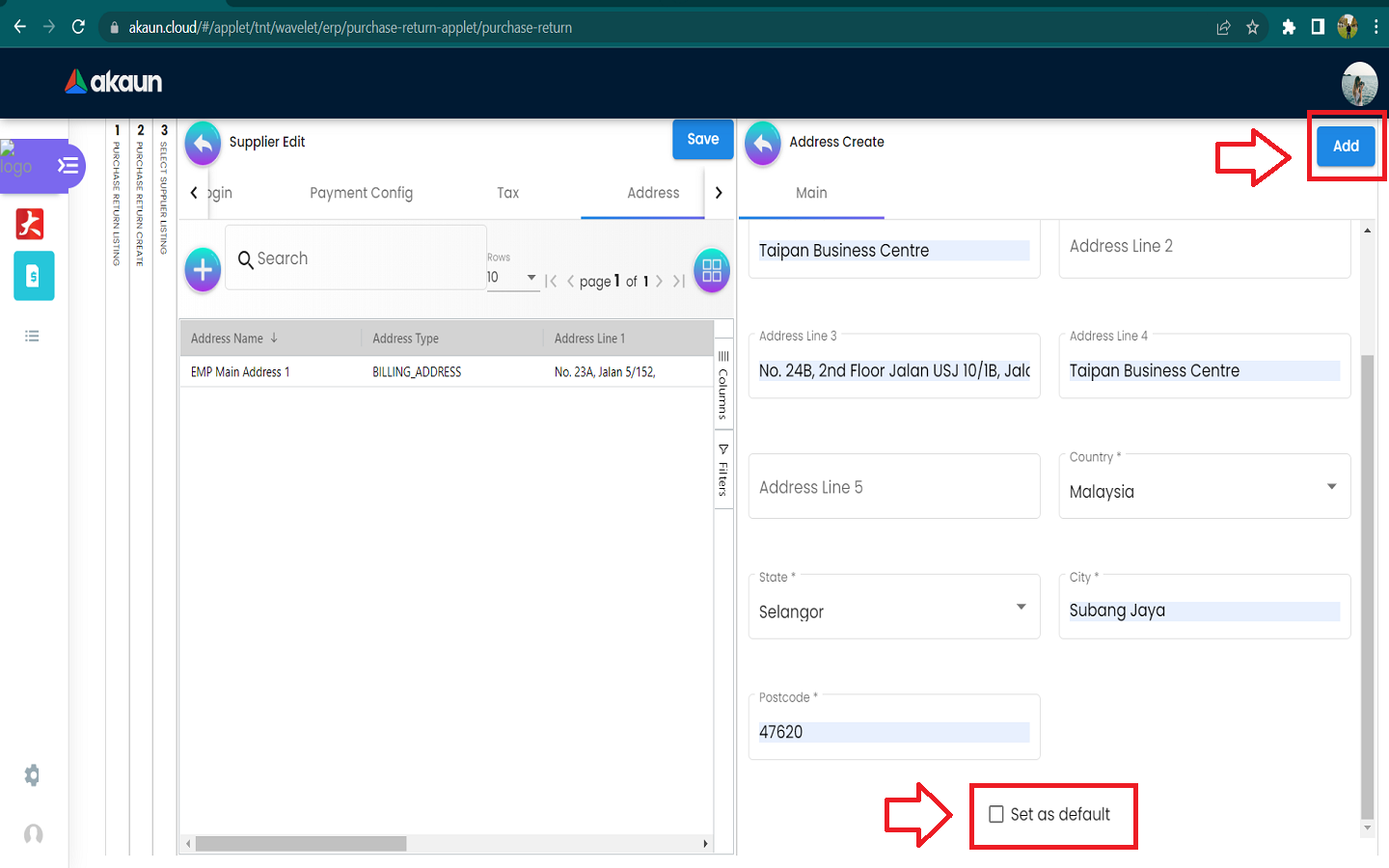Click the Address Create back arrow icon

pos(763,143)
